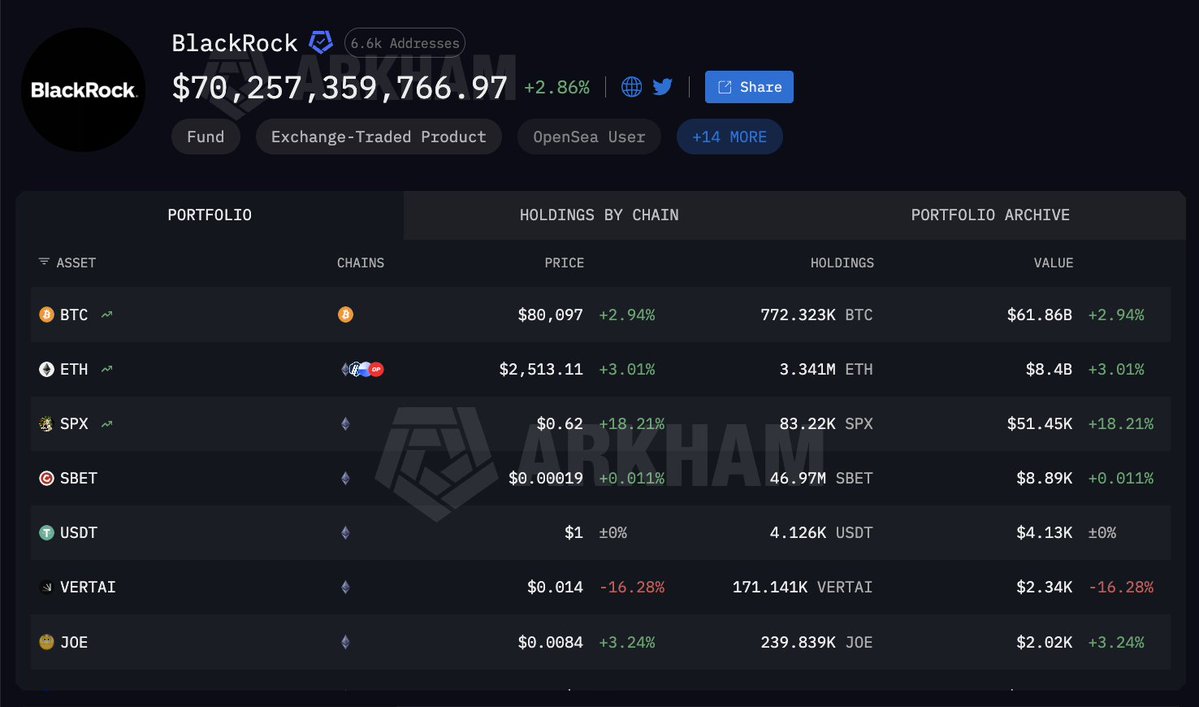Select the Fund tag

pyautogui.click(x=206, y=137)
